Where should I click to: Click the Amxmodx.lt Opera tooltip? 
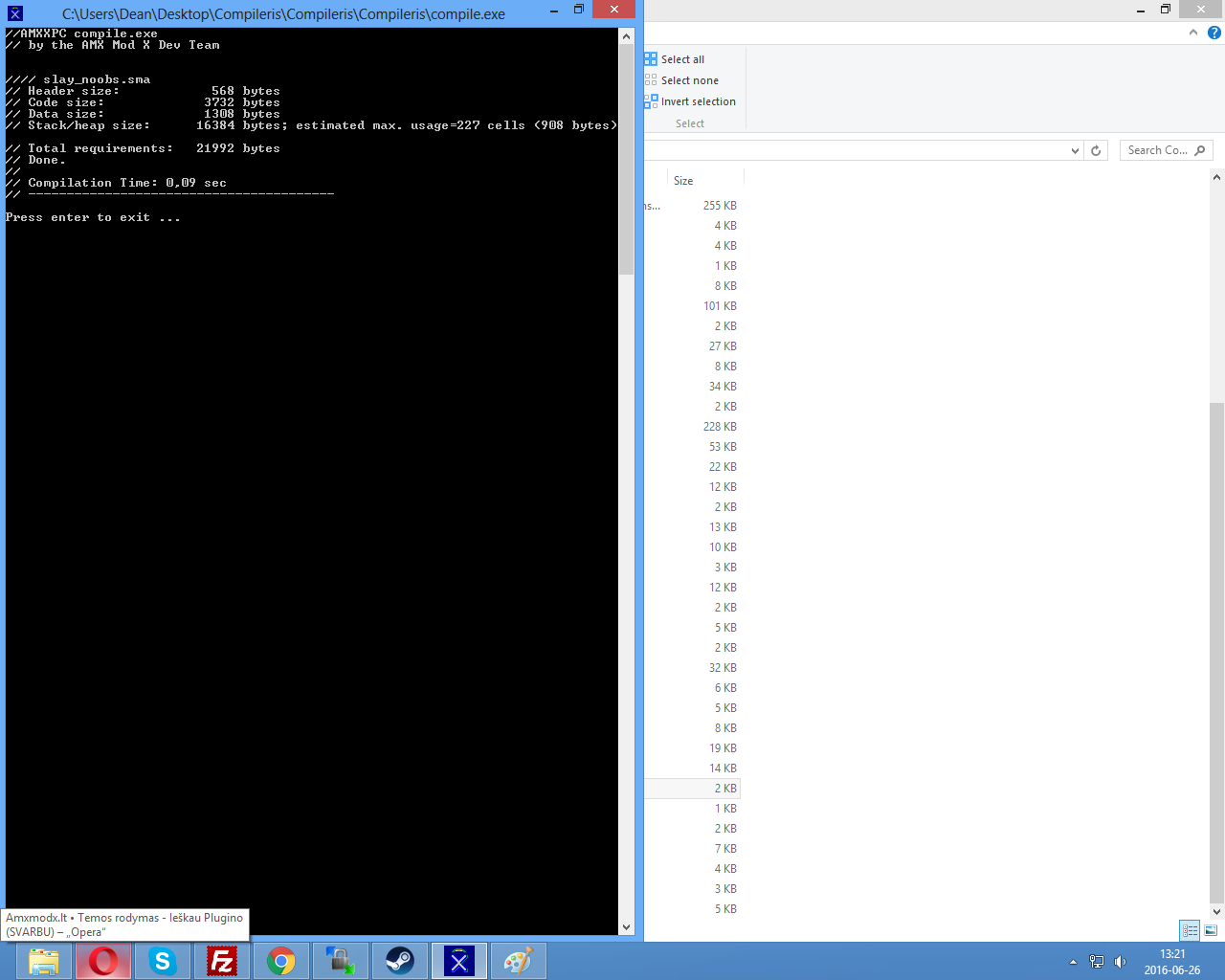(124, 924)
